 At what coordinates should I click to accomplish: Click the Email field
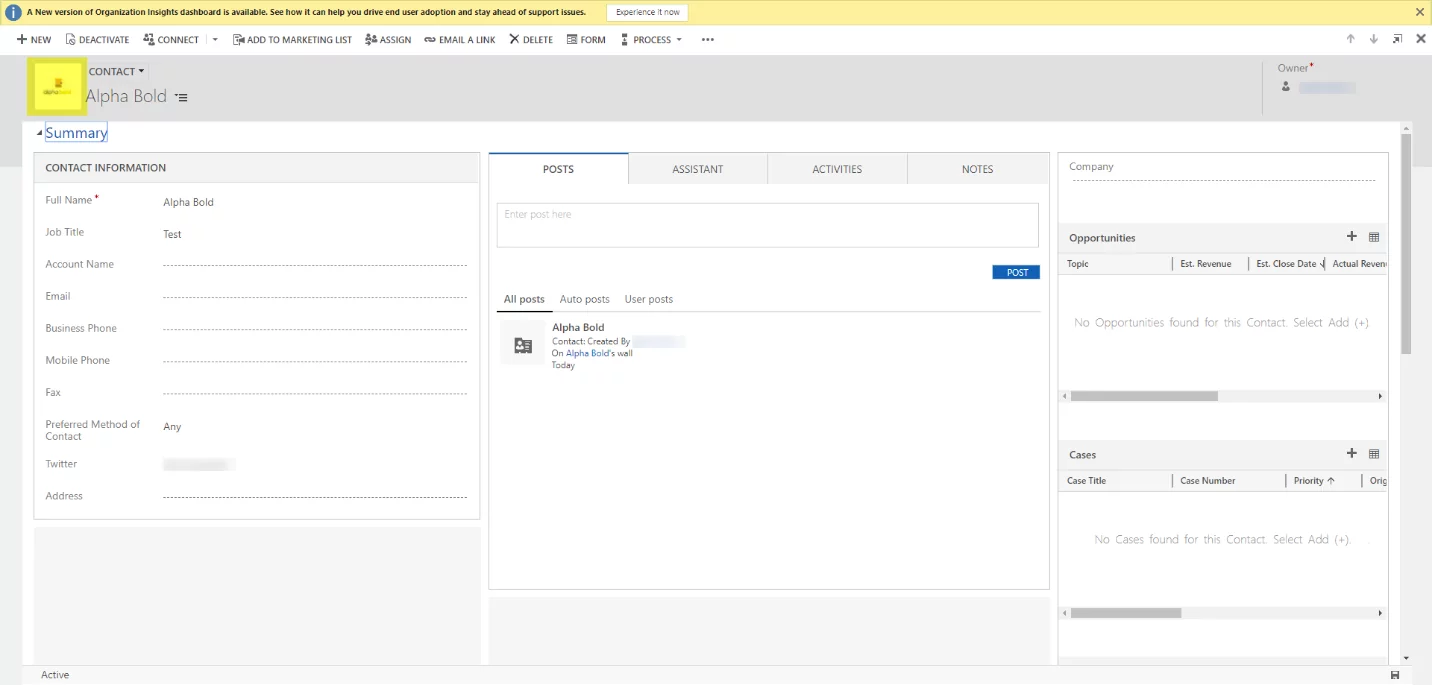coord(315,296)
